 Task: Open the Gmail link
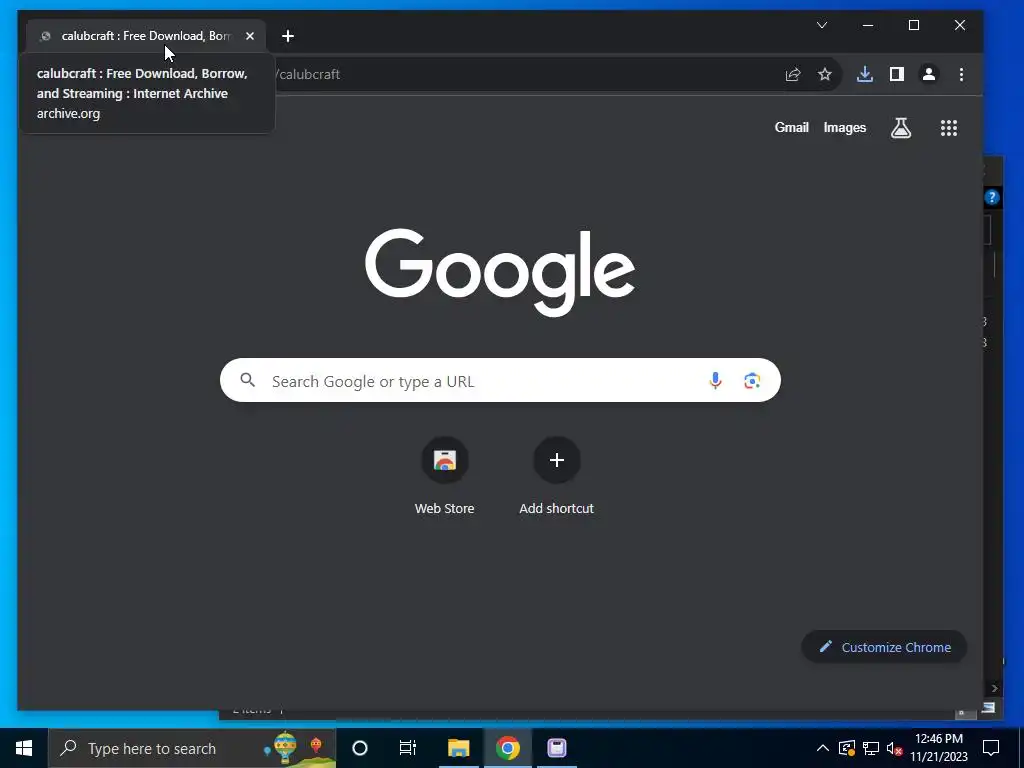click(x=792, y=127)
